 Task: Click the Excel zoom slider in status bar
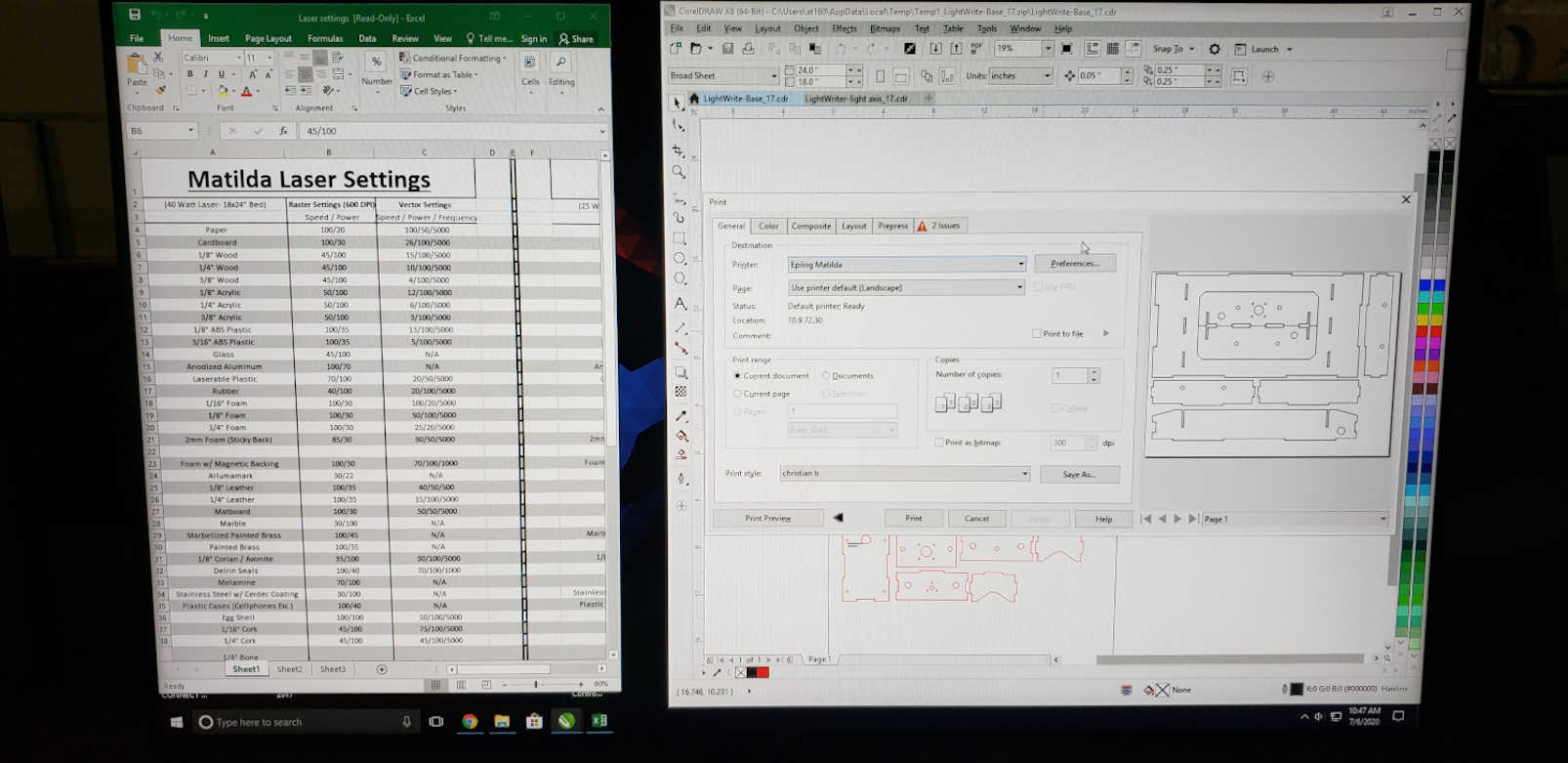[x=535, y=685]
